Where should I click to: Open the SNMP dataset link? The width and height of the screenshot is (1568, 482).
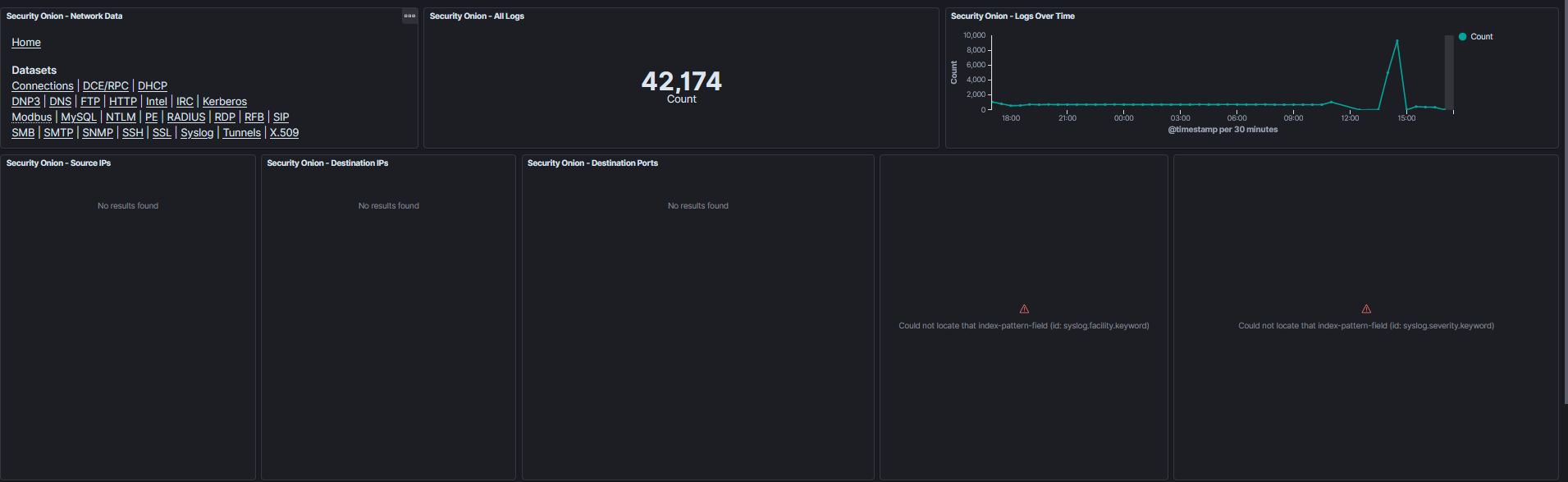click(98, 132)
